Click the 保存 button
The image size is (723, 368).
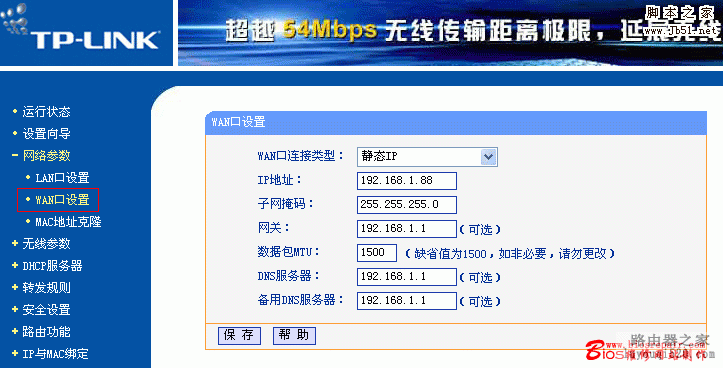[x=239, y=335]
